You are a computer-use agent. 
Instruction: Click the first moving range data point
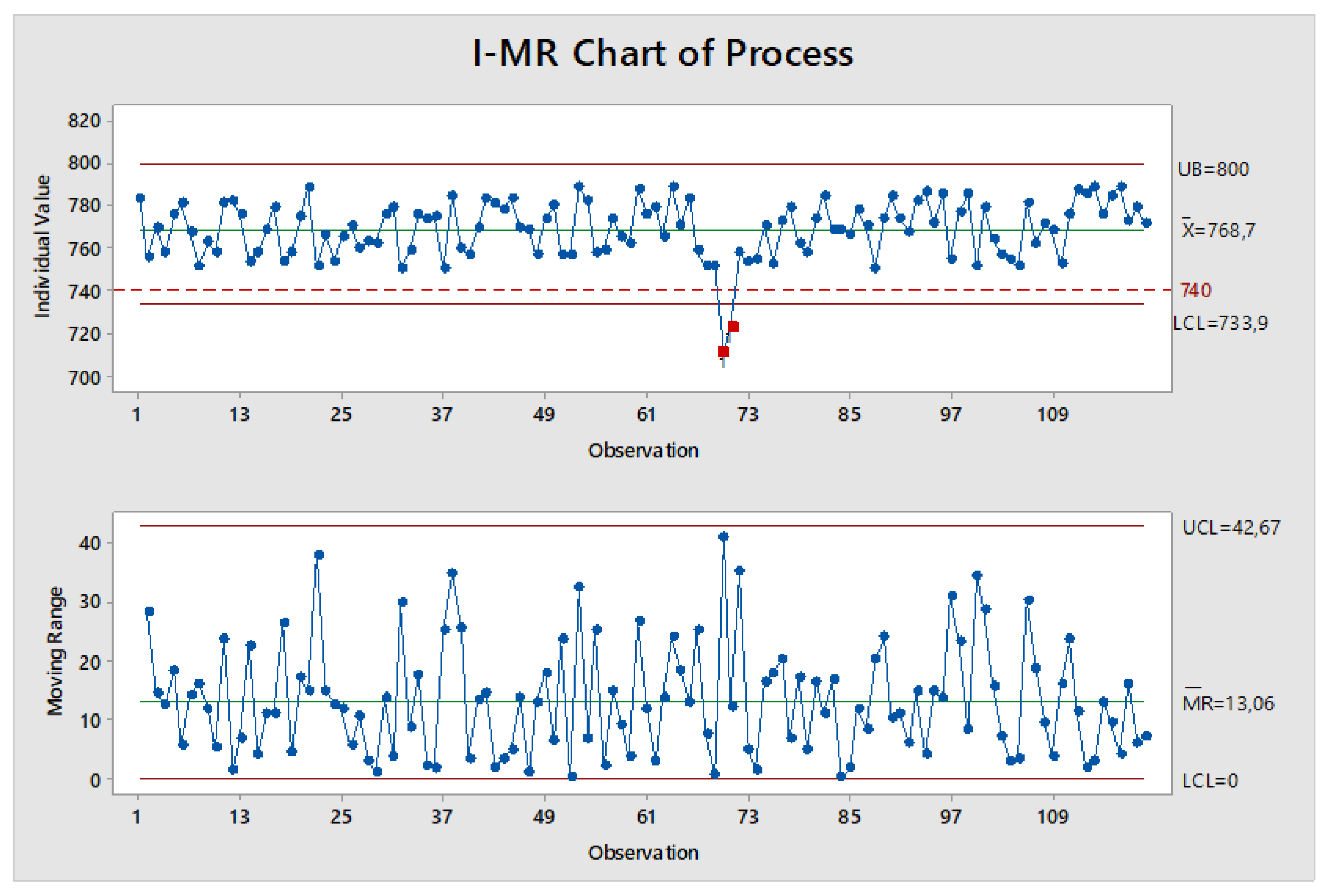(150, 611)
